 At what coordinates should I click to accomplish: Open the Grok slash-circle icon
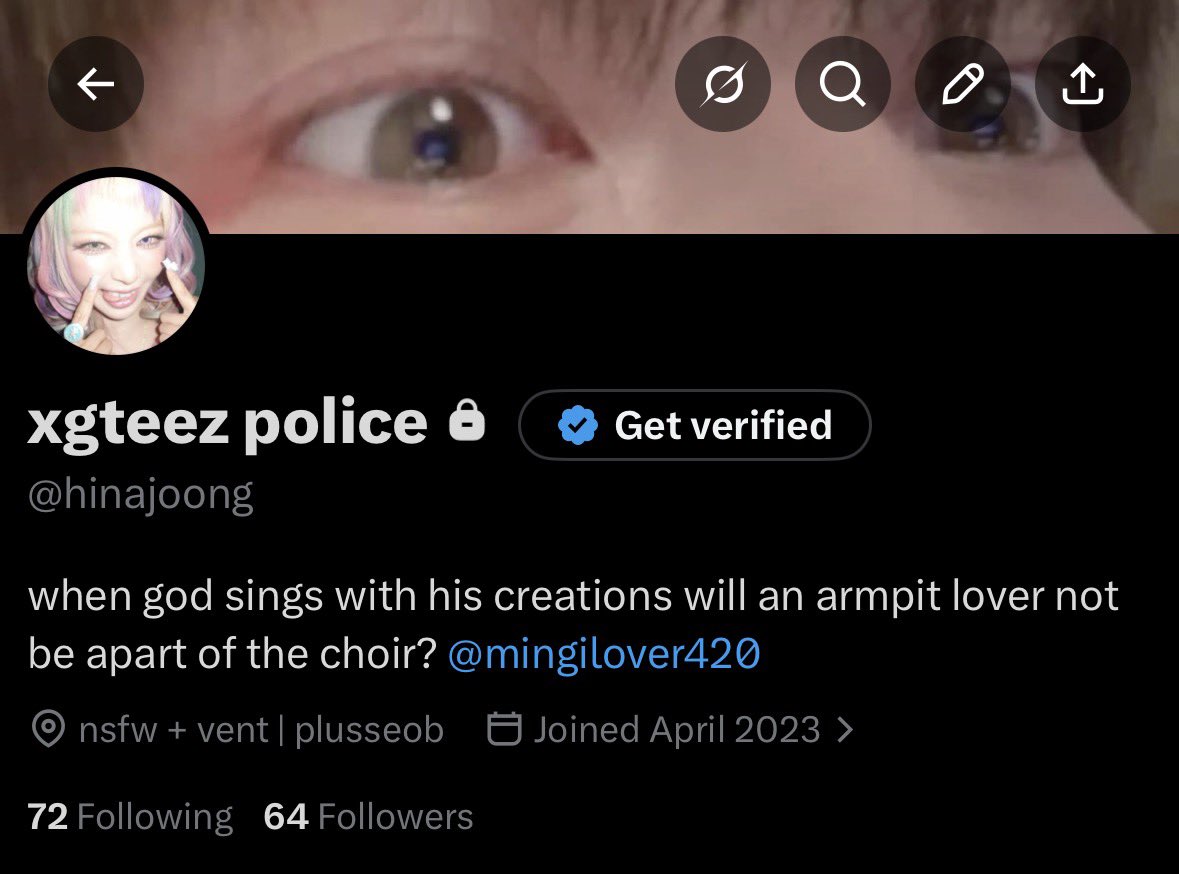pos(723,83)
